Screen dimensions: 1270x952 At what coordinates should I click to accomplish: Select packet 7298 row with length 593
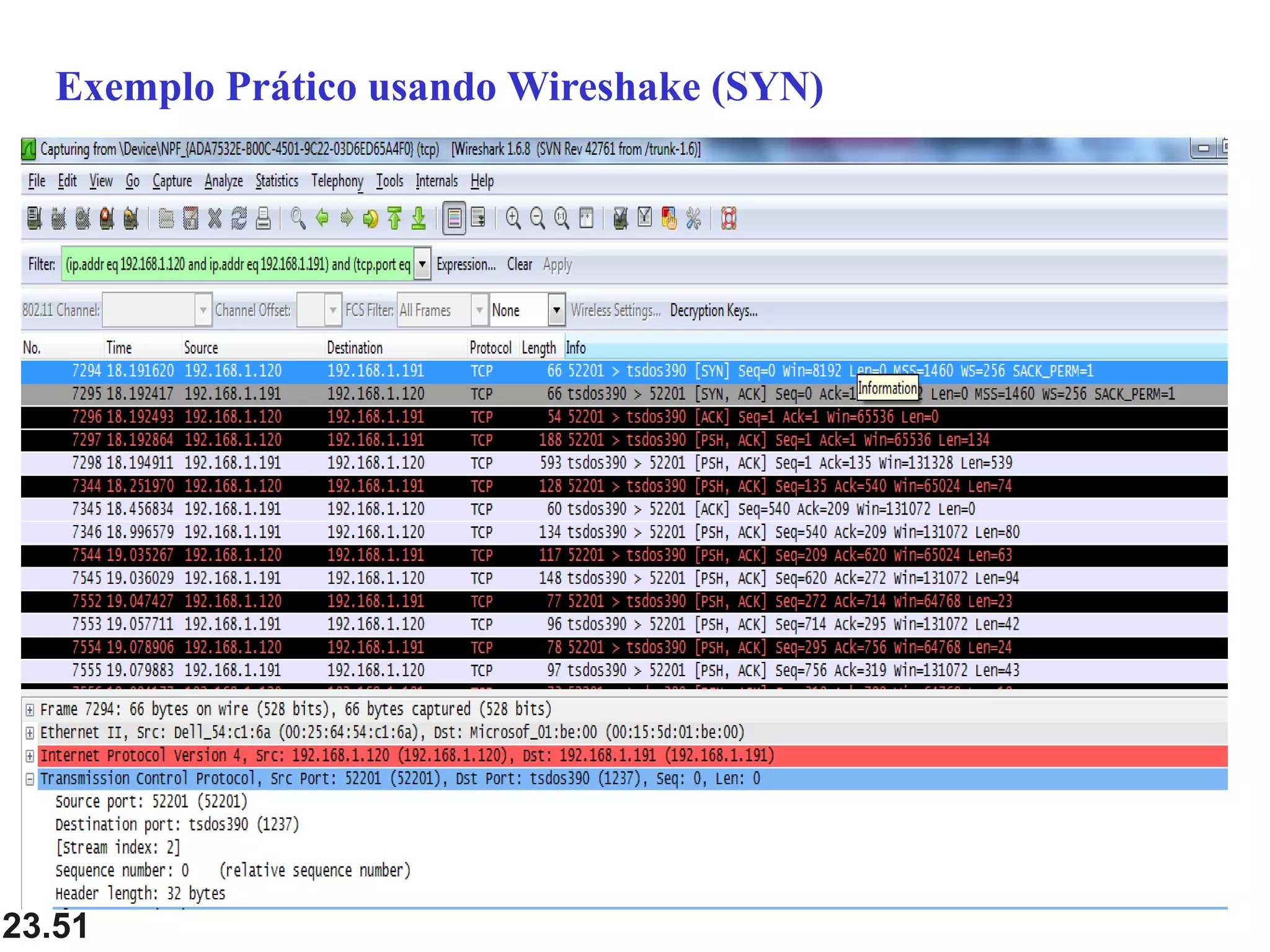tap(624, 463)
